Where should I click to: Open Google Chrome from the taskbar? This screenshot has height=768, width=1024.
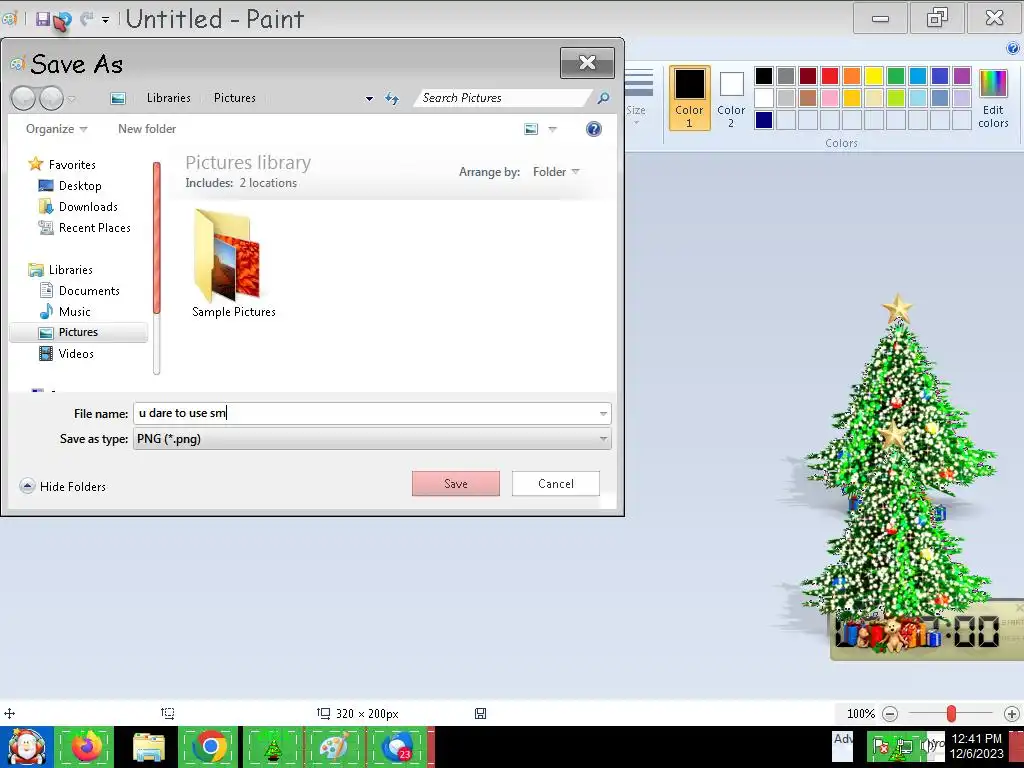pyautogui.click(x=209, y=746)
